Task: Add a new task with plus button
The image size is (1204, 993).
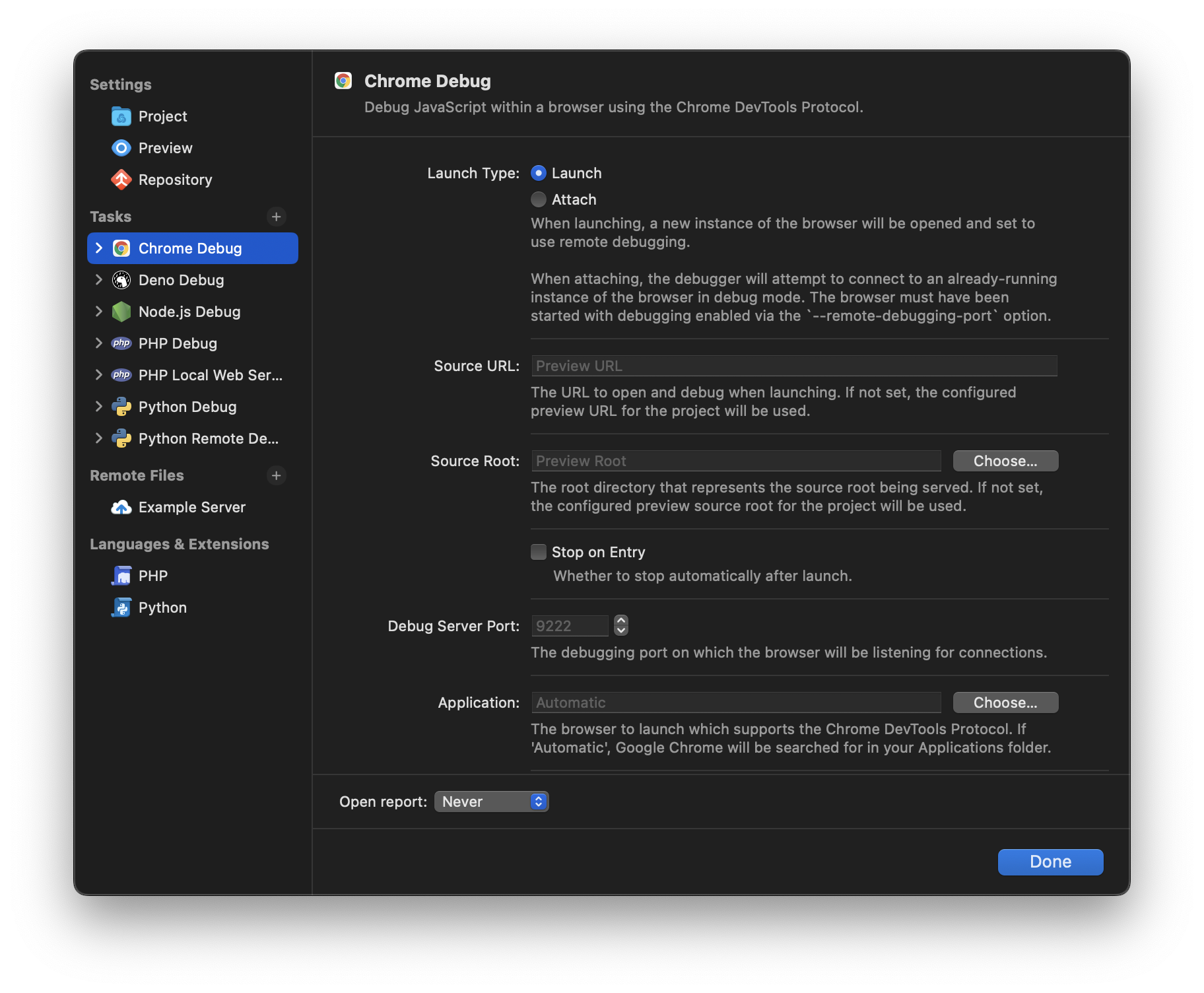Action: point(277,217)
